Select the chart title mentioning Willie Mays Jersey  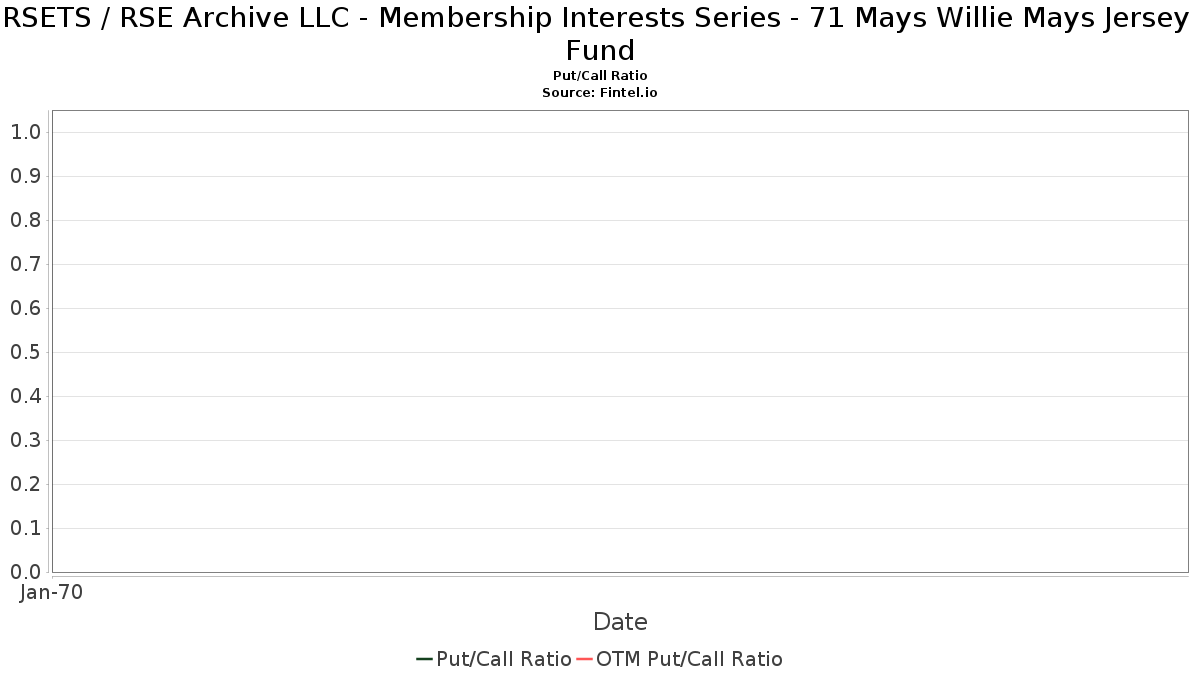[x=600, y=33]
